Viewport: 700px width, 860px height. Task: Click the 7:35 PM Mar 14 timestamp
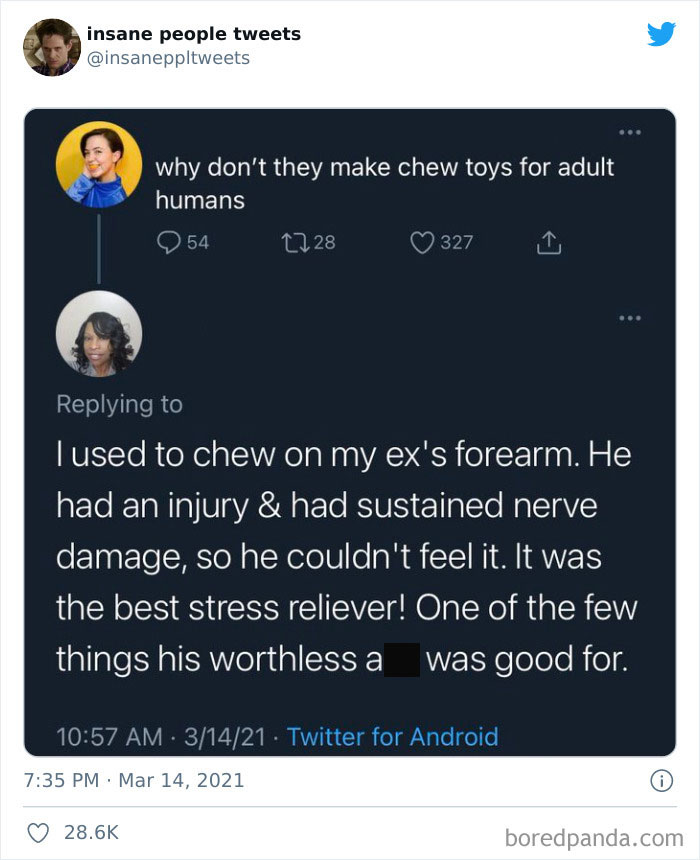(135, 780)
